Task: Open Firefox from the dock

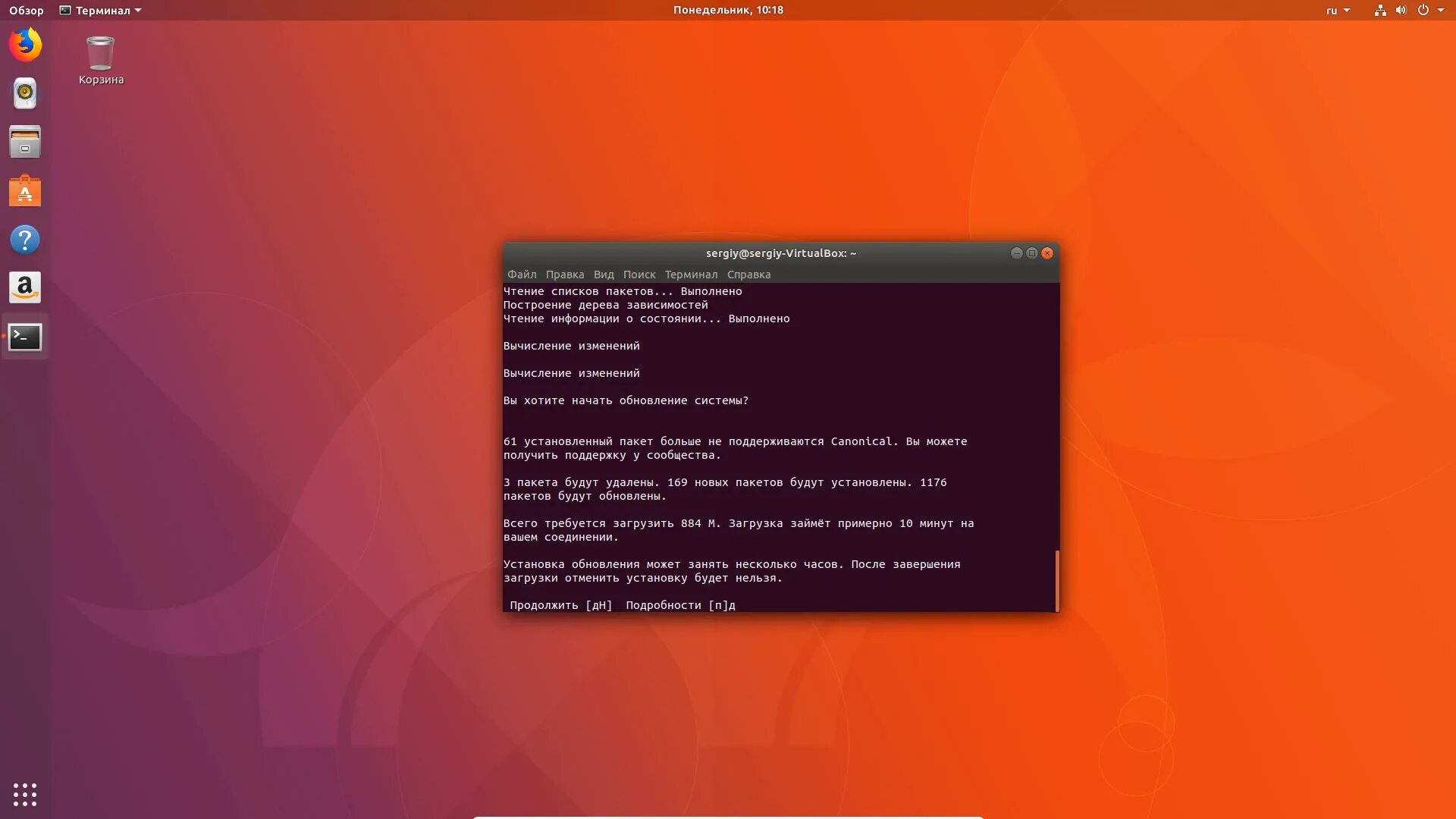Action: (x=25, y=45)
